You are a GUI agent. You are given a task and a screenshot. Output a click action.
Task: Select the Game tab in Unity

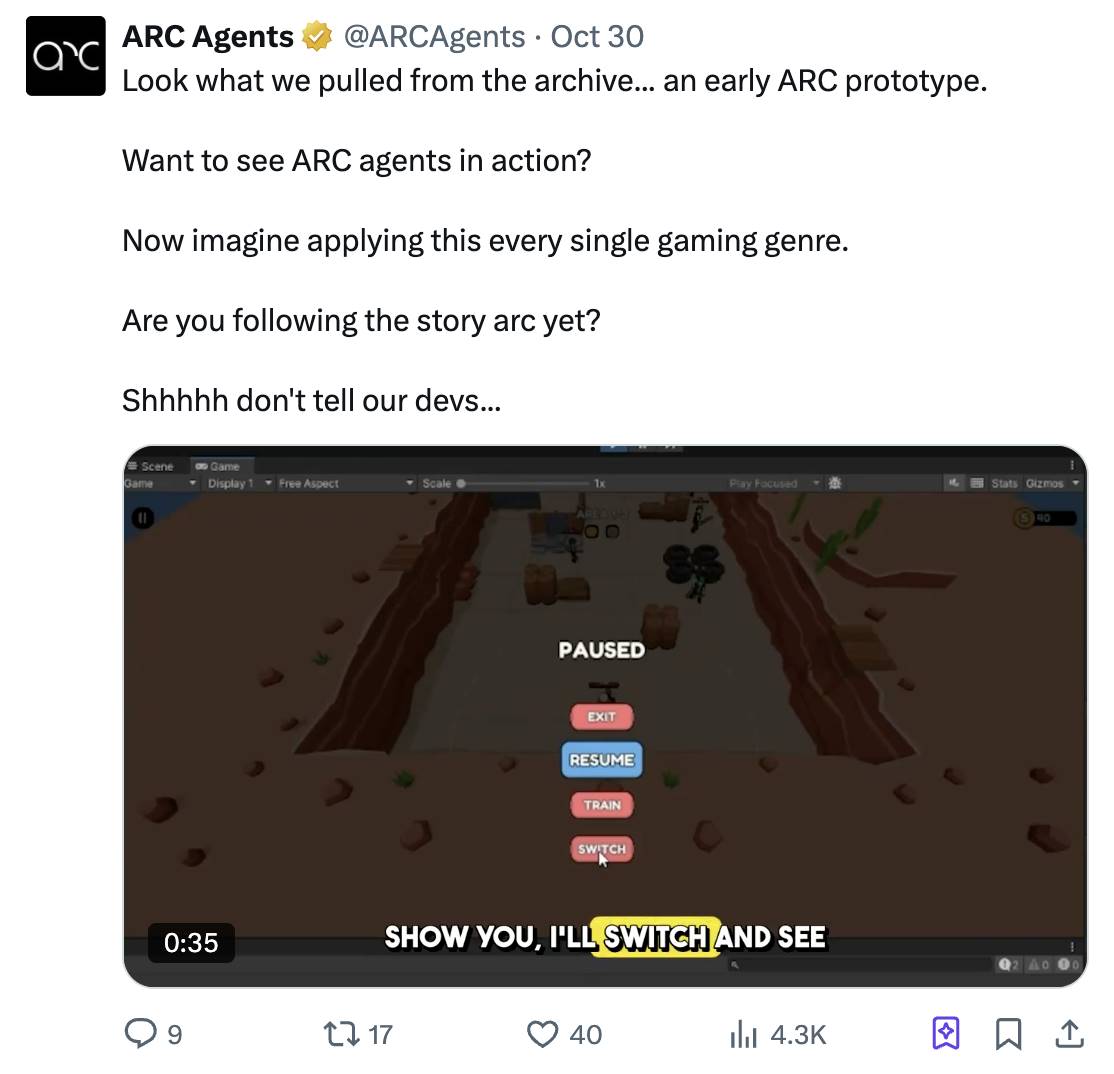pyautogui.click(x=218, y=466)
